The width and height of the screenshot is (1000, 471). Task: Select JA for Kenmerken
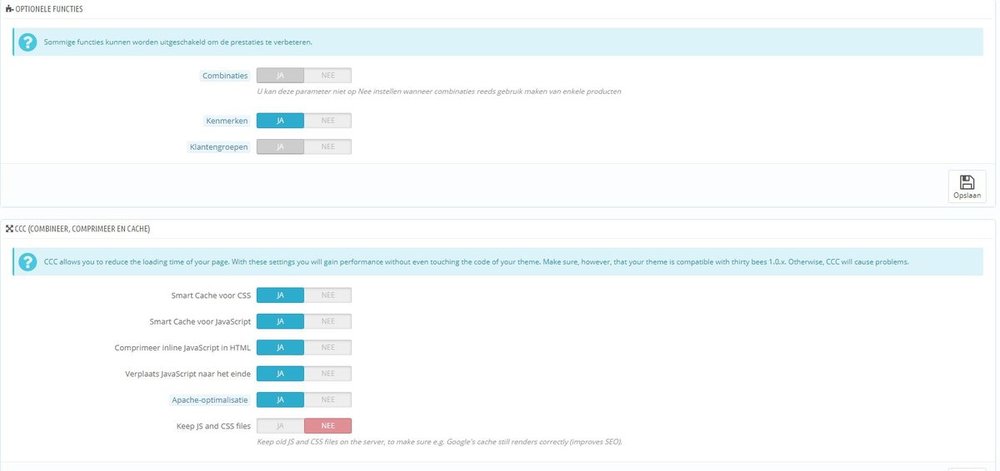click(x=280, y=121)
